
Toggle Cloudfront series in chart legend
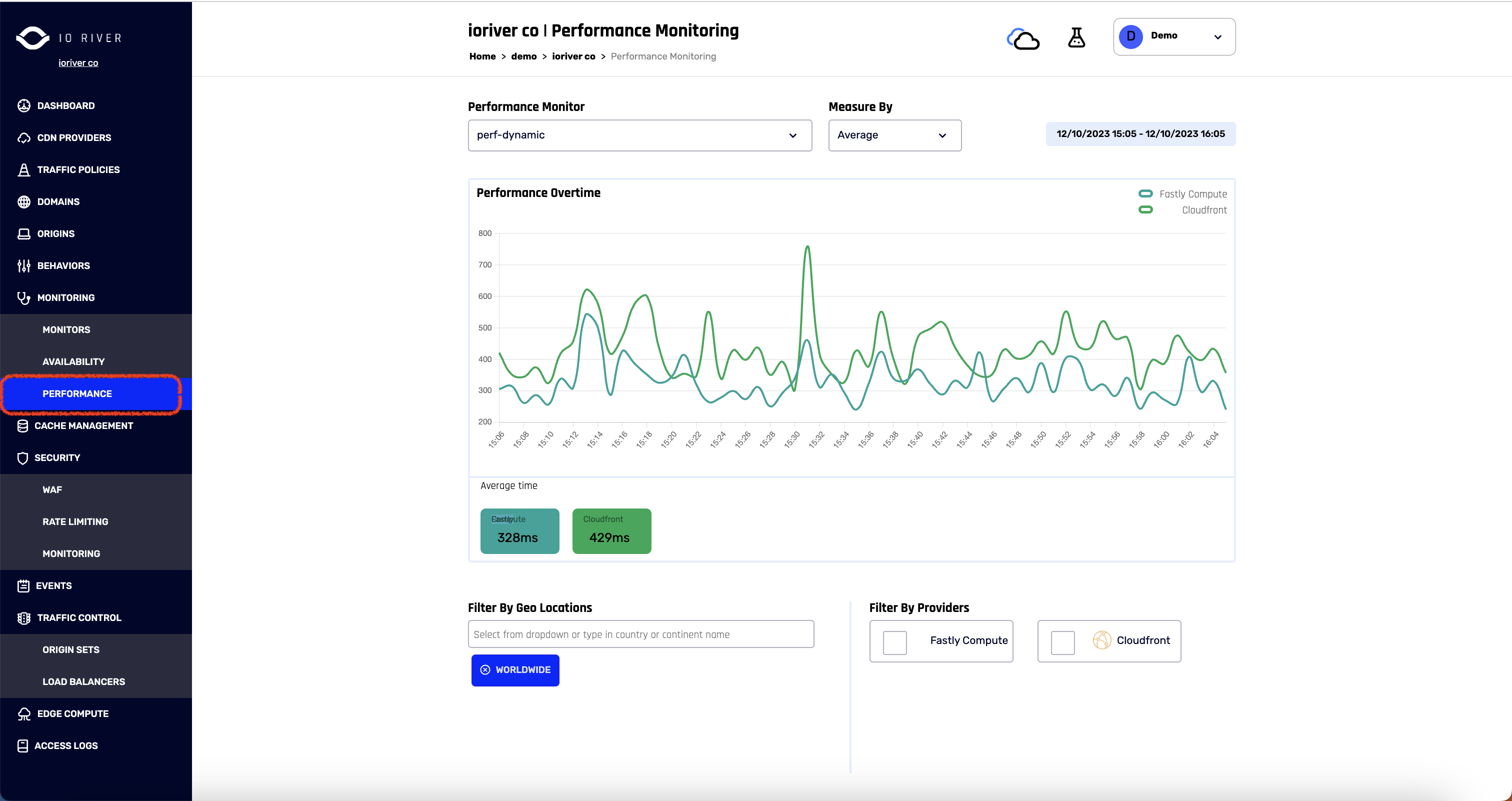(x=1182, y=210)
